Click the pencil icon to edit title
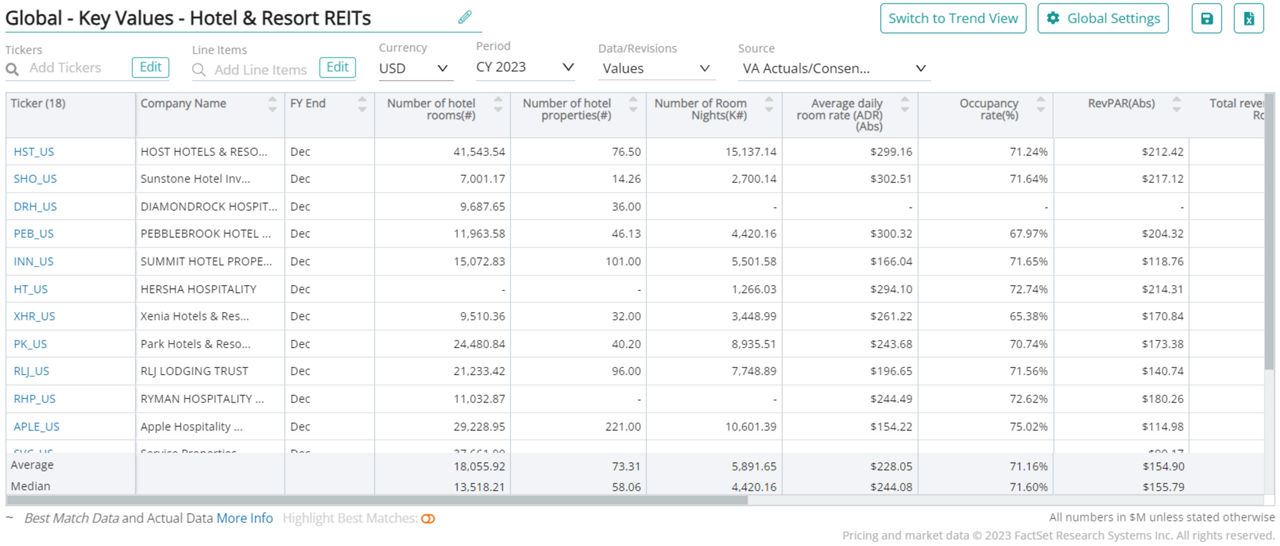The image size is (1280, 546). point(464,17)
